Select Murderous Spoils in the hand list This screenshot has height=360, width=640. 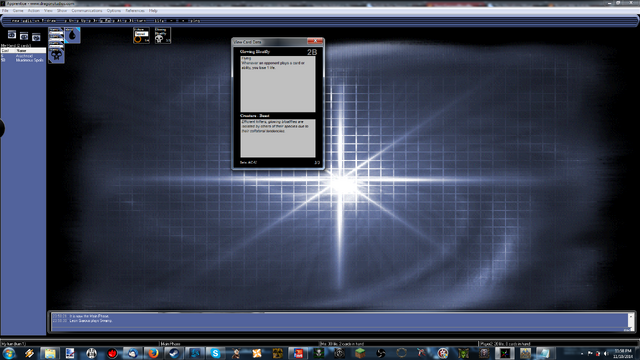coord(23,60)
